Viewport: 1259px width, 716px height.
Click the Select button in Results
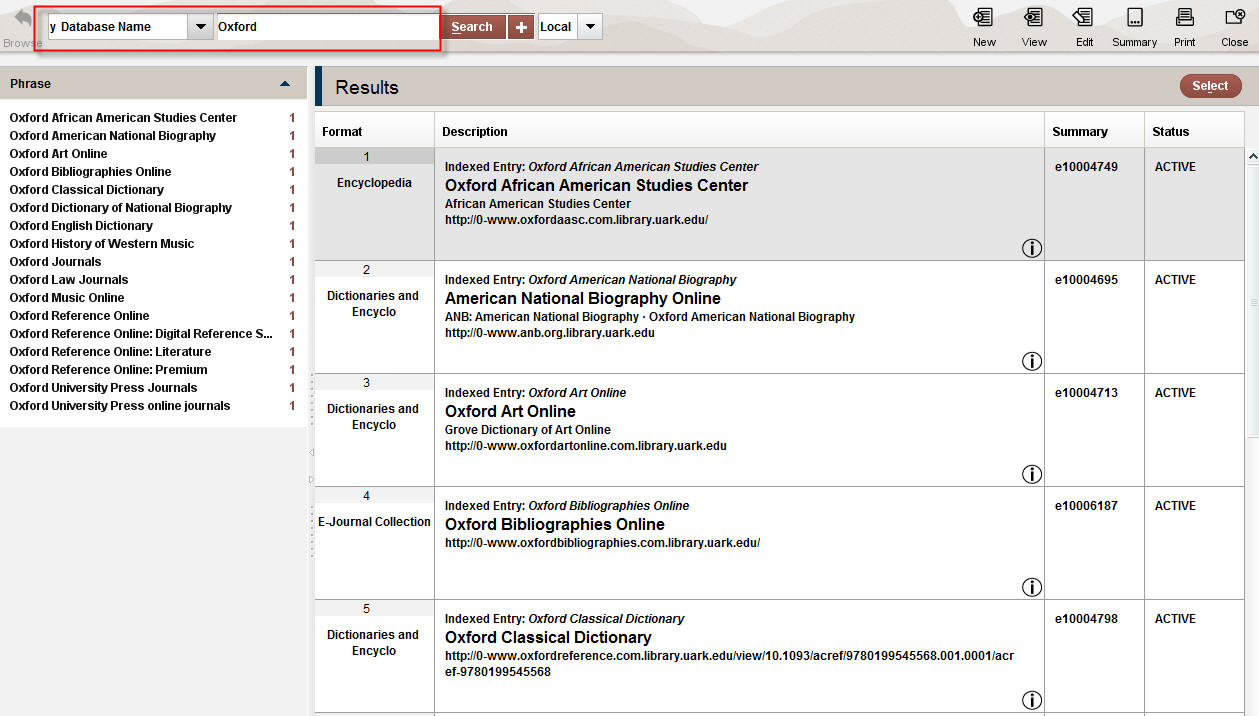point(1210,86)
